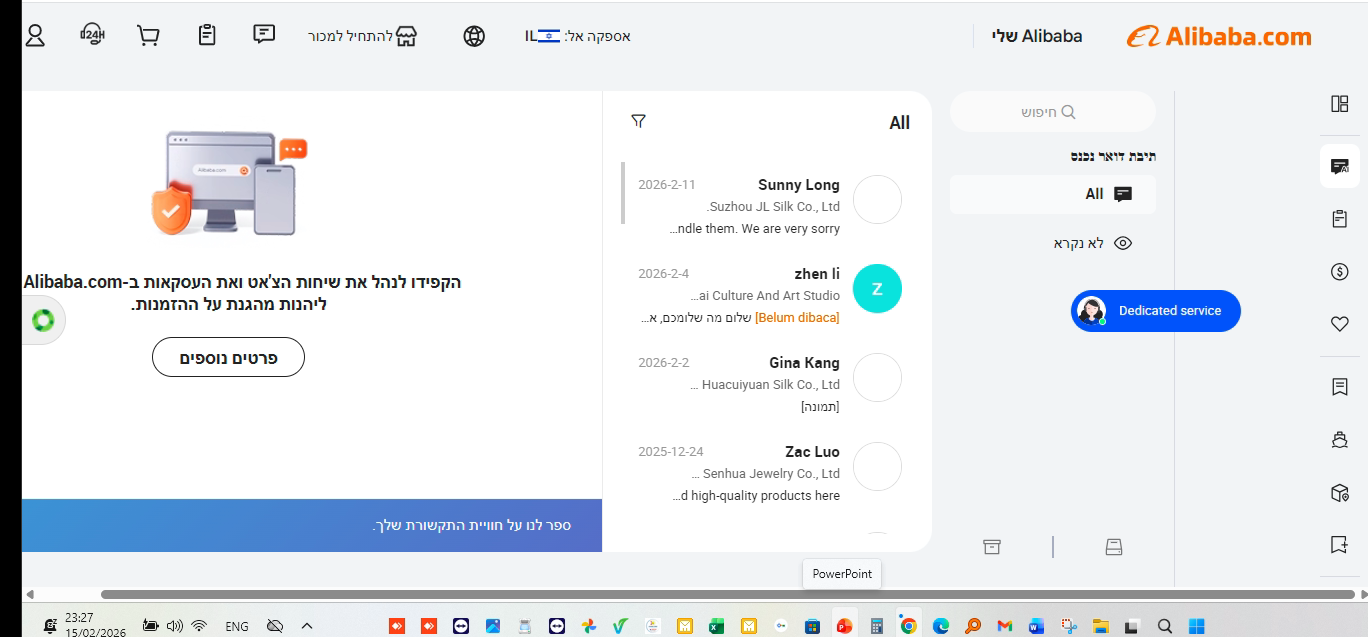Open the archive box icon below inbox
This screenshot has width=1368, height=637.
[992, 547]
